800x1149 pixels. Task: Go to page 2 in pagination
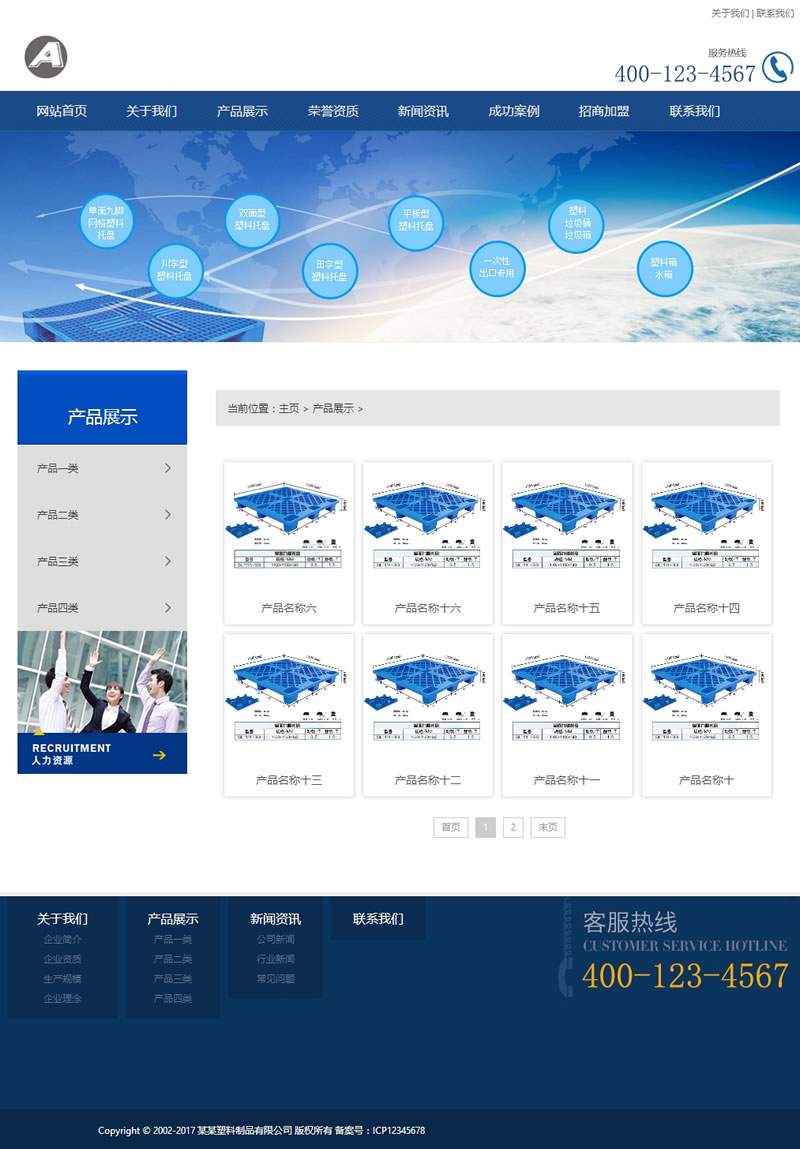tap(513, 827)
